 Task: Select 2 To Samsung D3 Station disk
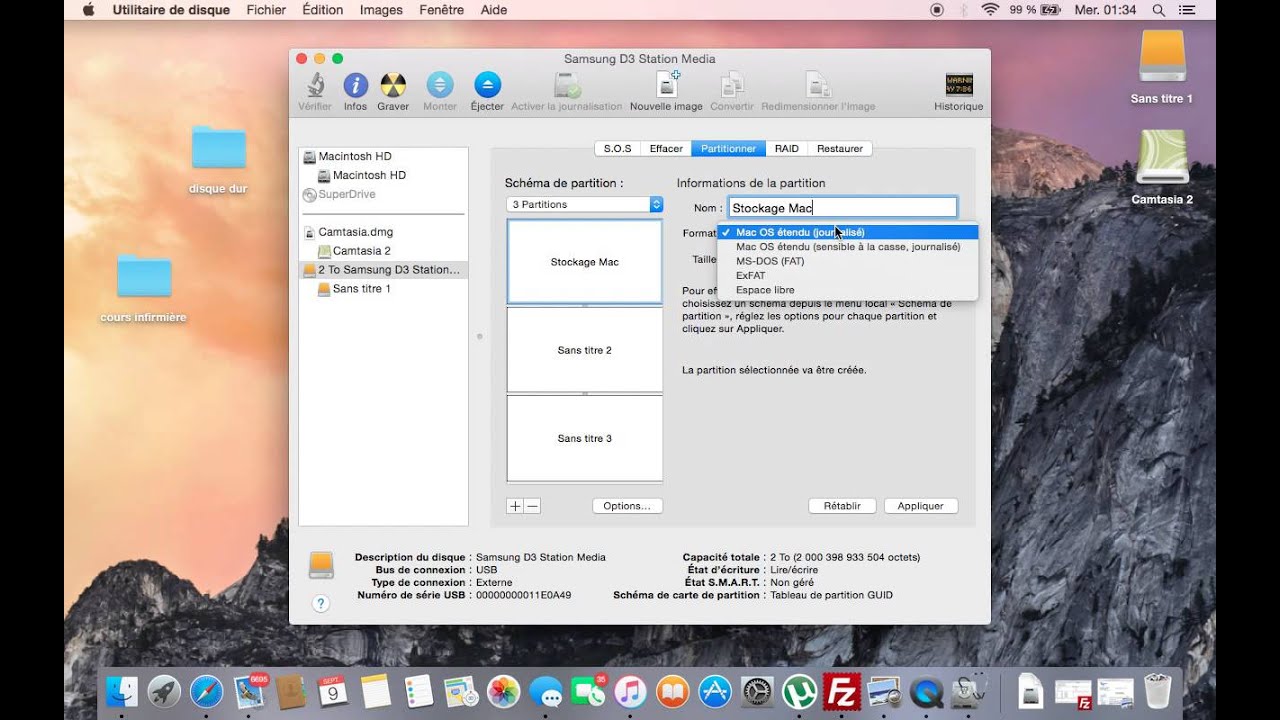[x=384, y=270]
